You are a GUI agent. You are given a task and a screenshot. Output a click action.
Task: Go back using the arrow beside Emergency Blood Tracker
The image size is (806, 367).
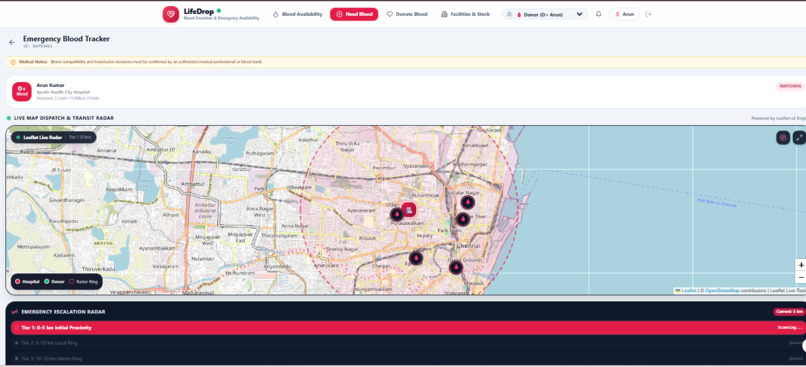click(12, 42)
